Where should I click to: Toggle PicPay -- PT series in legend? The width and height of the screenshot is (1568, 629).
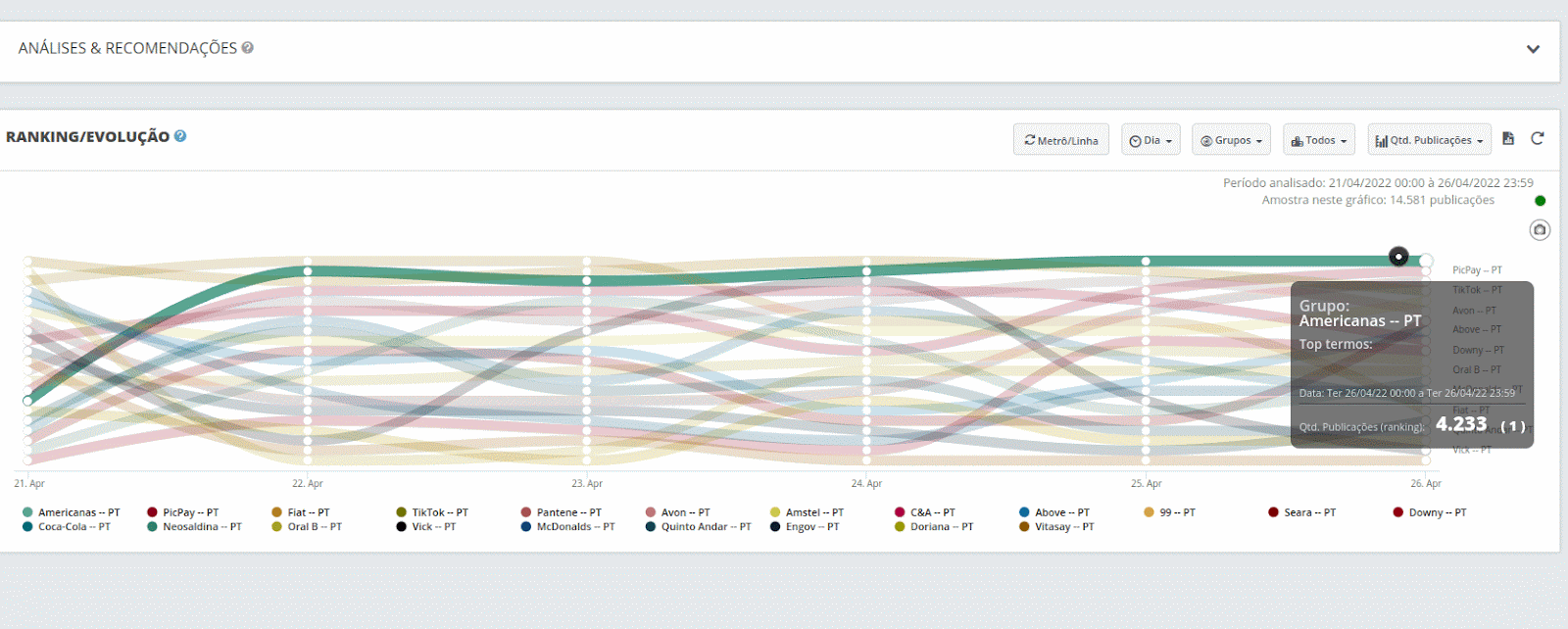tap(190, 512)
